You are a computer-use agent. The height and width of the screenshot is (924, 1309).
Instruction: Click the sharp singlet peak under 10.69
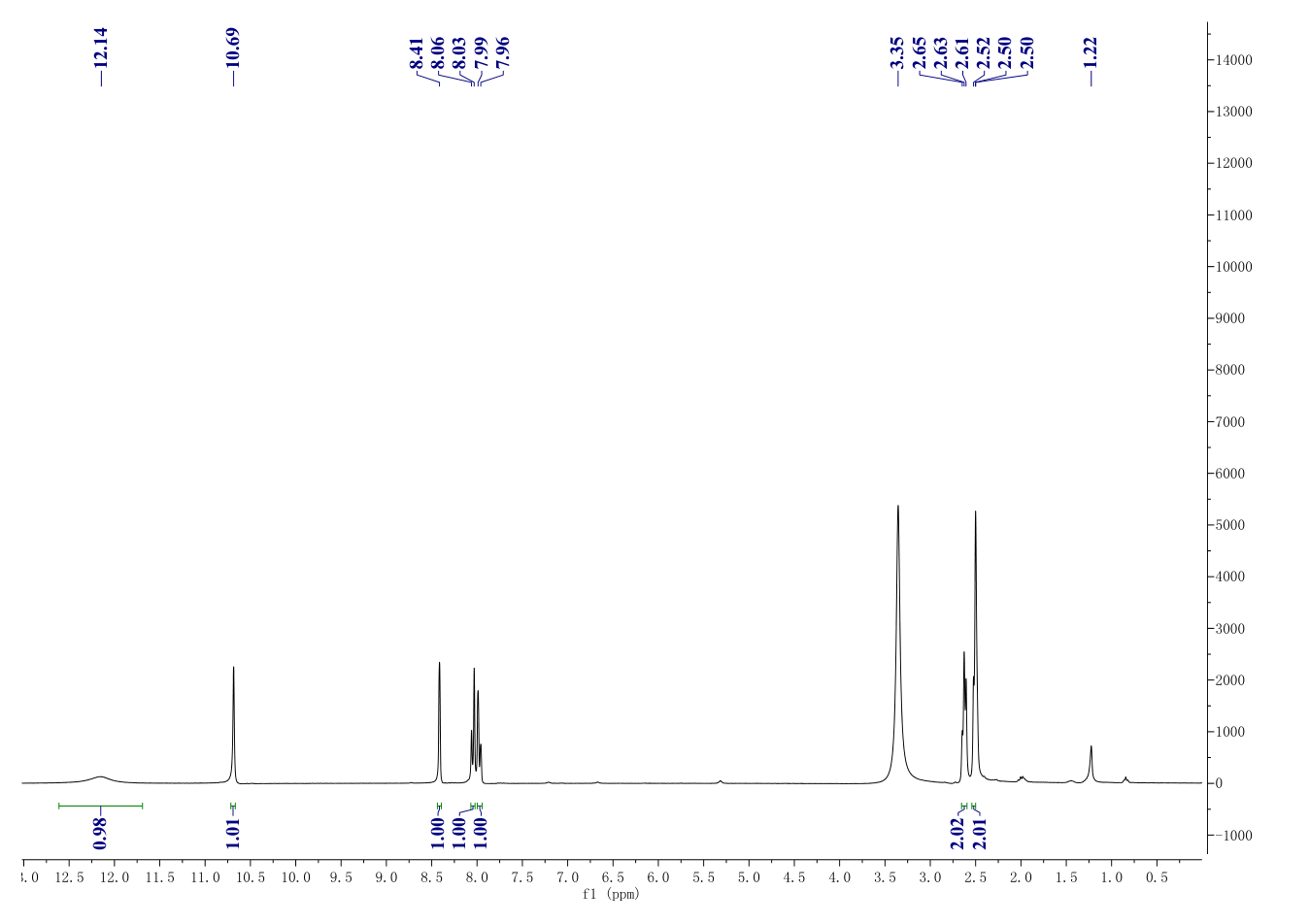click(x=234, y=723)
